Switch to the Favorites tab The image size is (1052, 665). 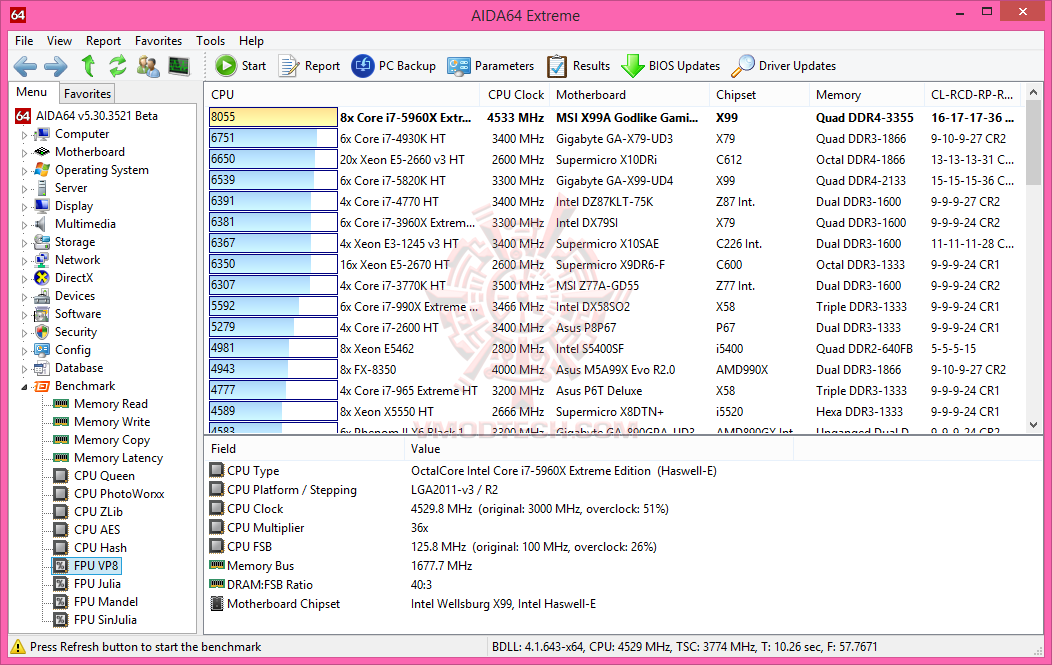pos(87,94)
